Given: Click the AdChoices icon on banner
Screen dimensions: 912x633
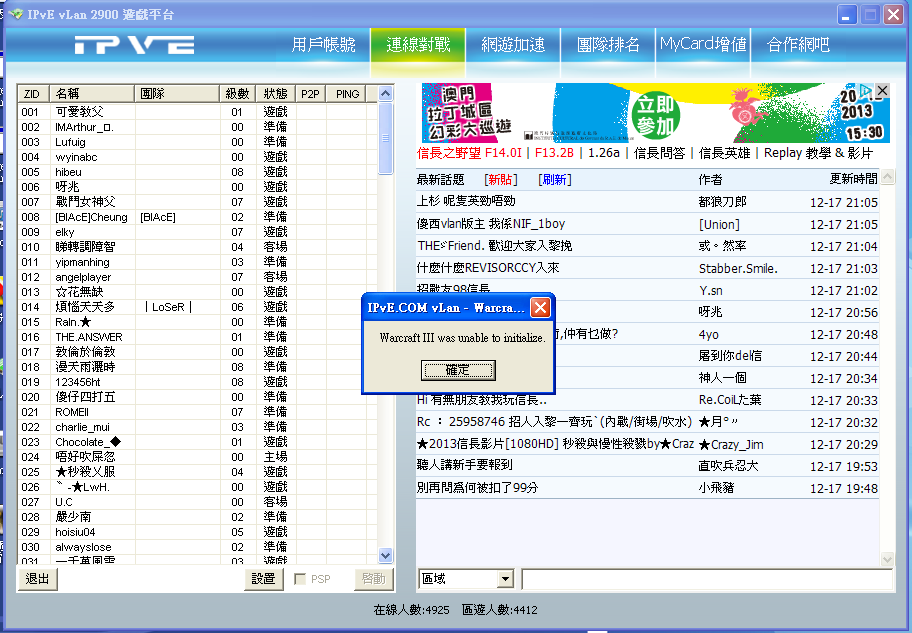Looking at the screenshot, I should pos(867,90).
